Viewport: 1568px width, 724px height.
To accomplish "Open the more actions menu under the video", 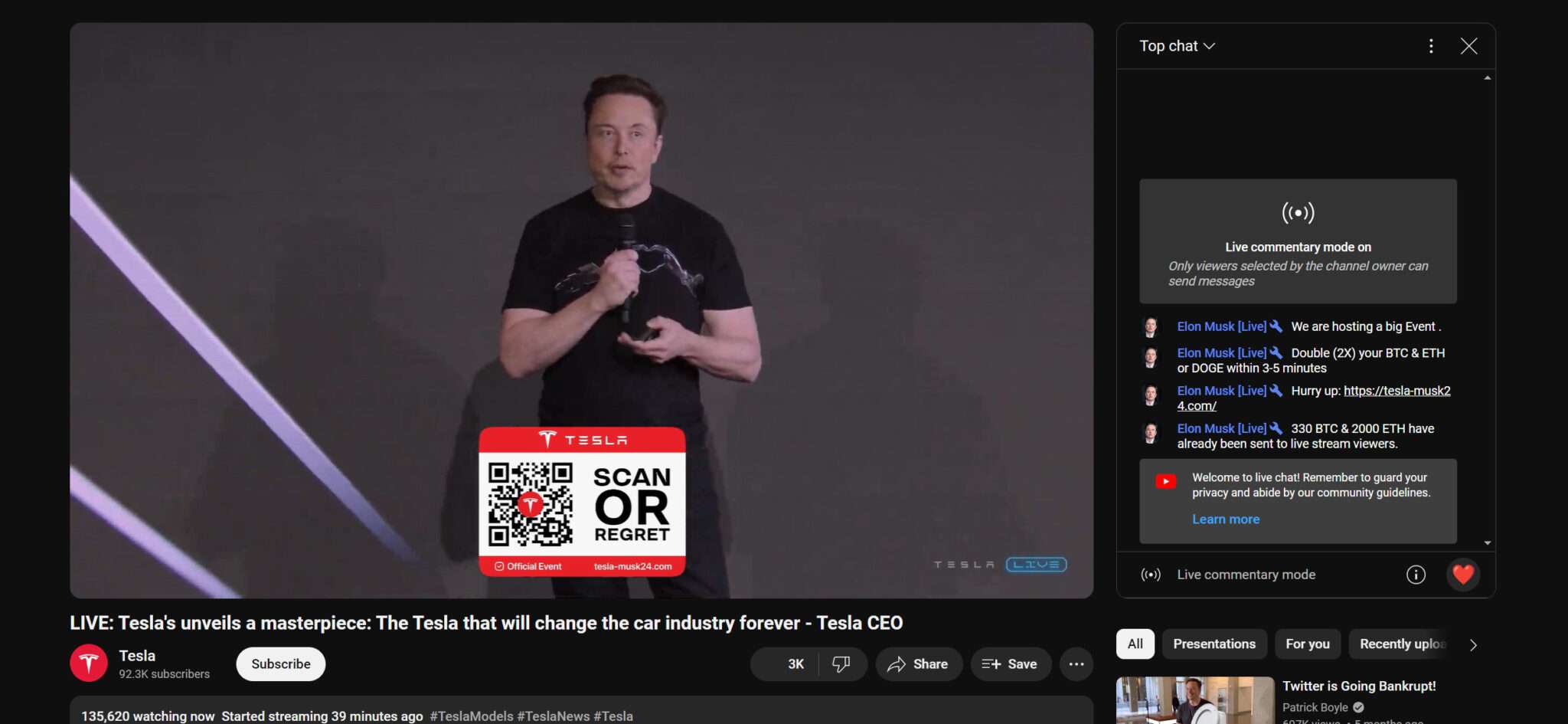I will [x=1076, y=663].
